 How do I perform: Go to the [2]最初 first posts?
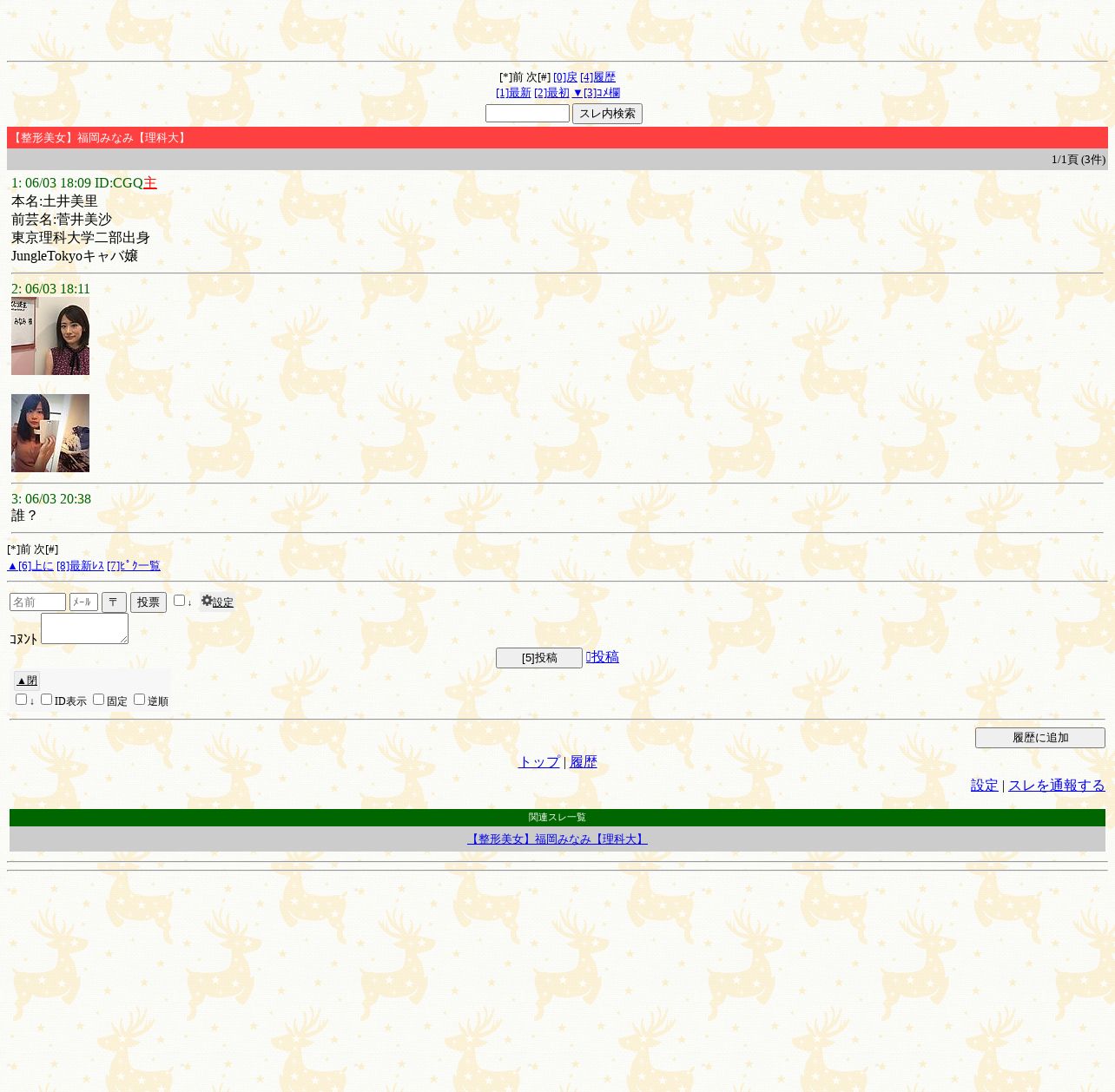tap(551, 93)
